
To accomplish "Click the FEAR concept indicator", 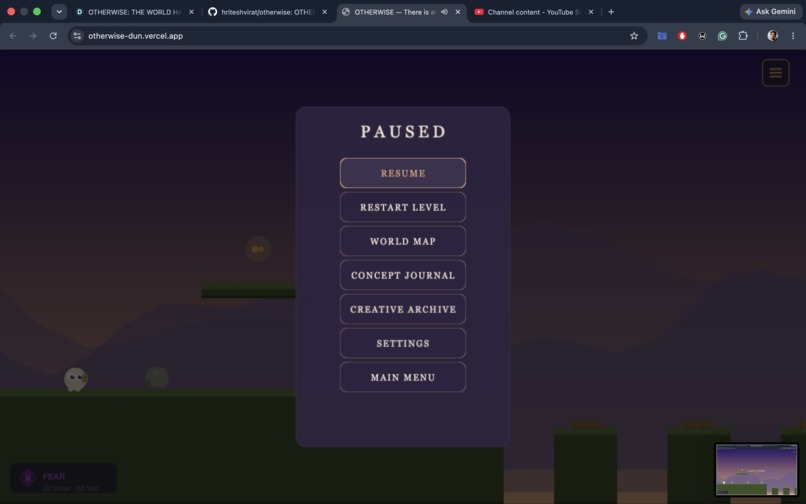I will [x=63, y=478].
